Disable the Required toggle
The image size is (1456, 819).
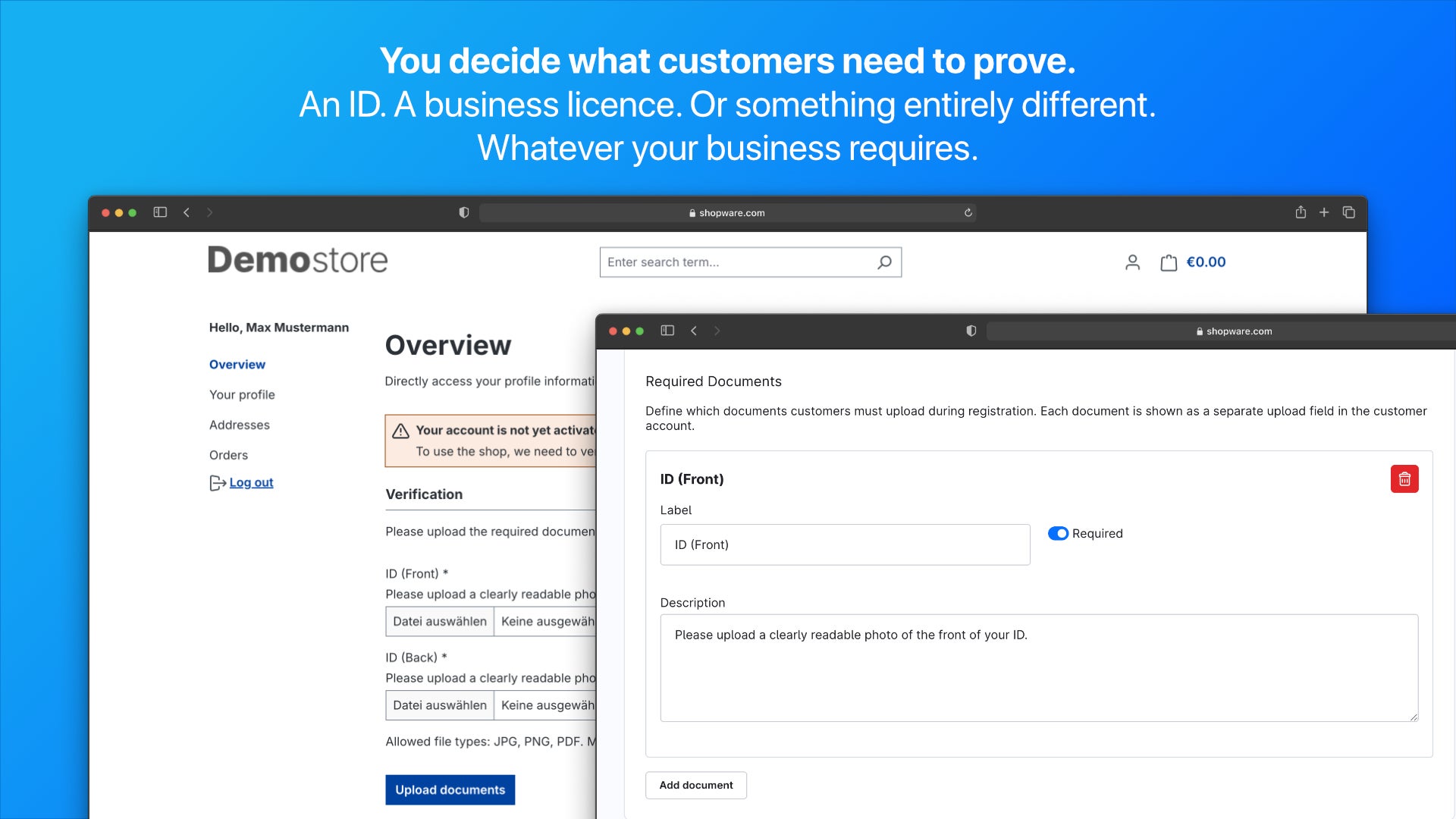pyautogui.click(x=1058, y=534)
